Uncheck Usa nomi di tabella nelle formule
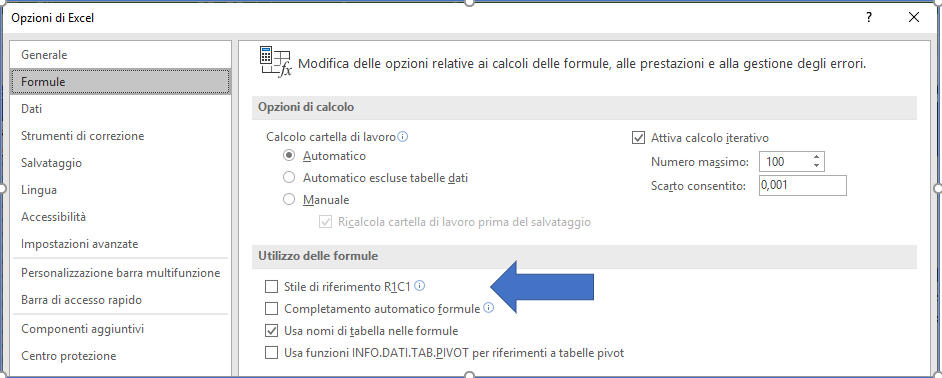 (x=272, y=331)
